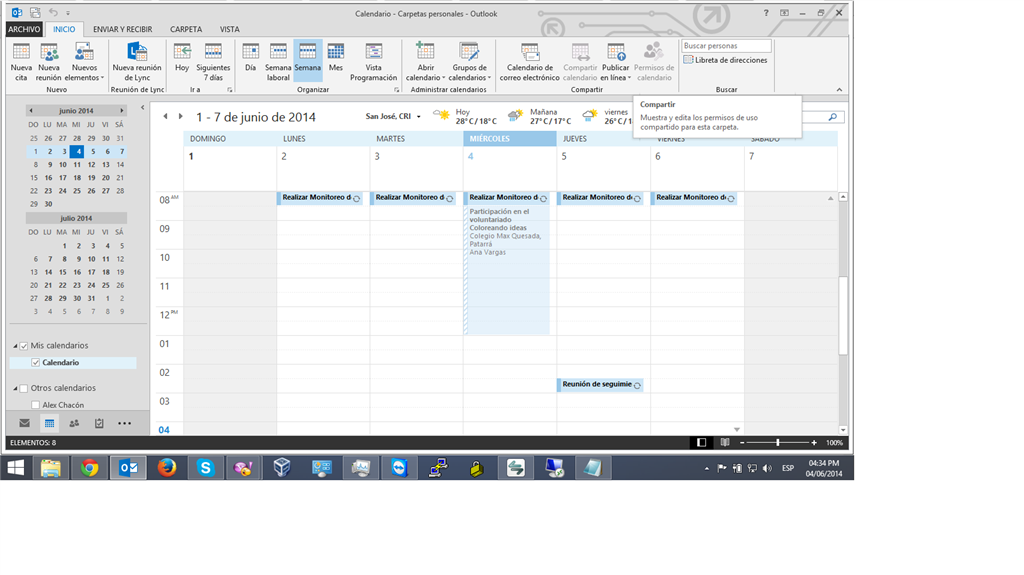This screenshot has height=575, width=1024.
Task: Open the Nuevos elementos dropdown
Action: (84, 62)
